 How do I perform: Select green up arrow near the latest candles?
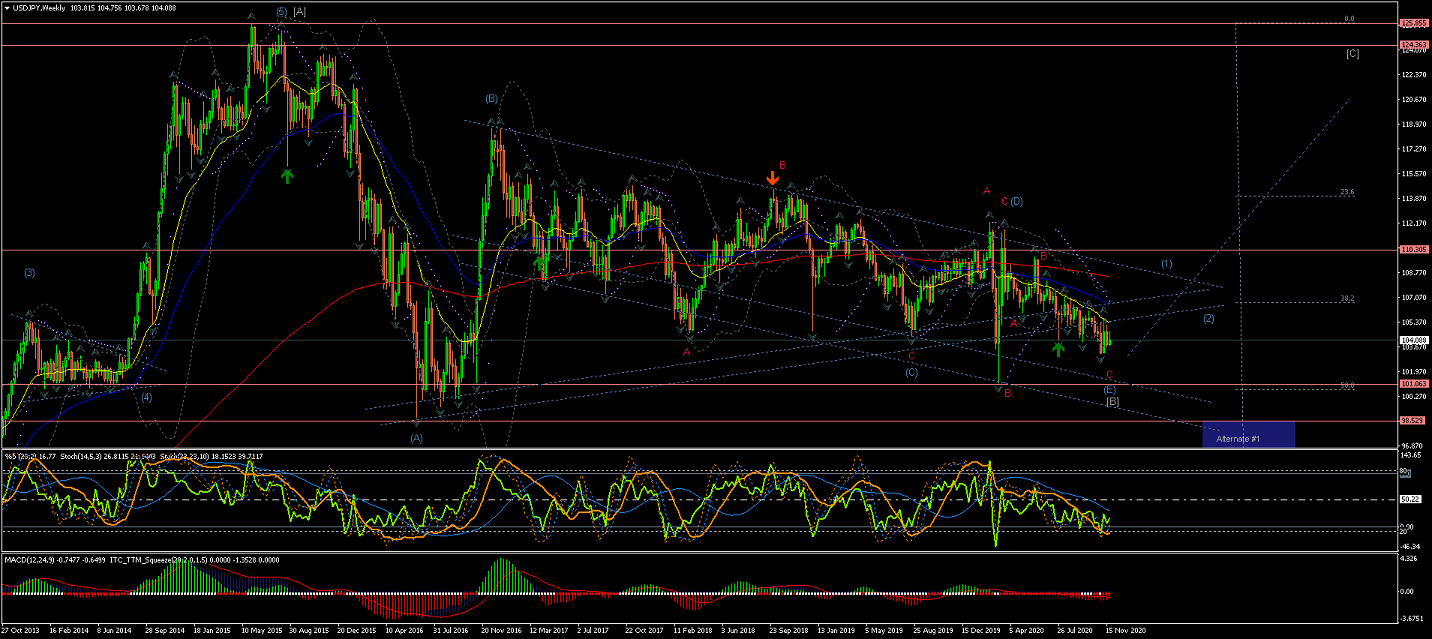(1058, 349)
